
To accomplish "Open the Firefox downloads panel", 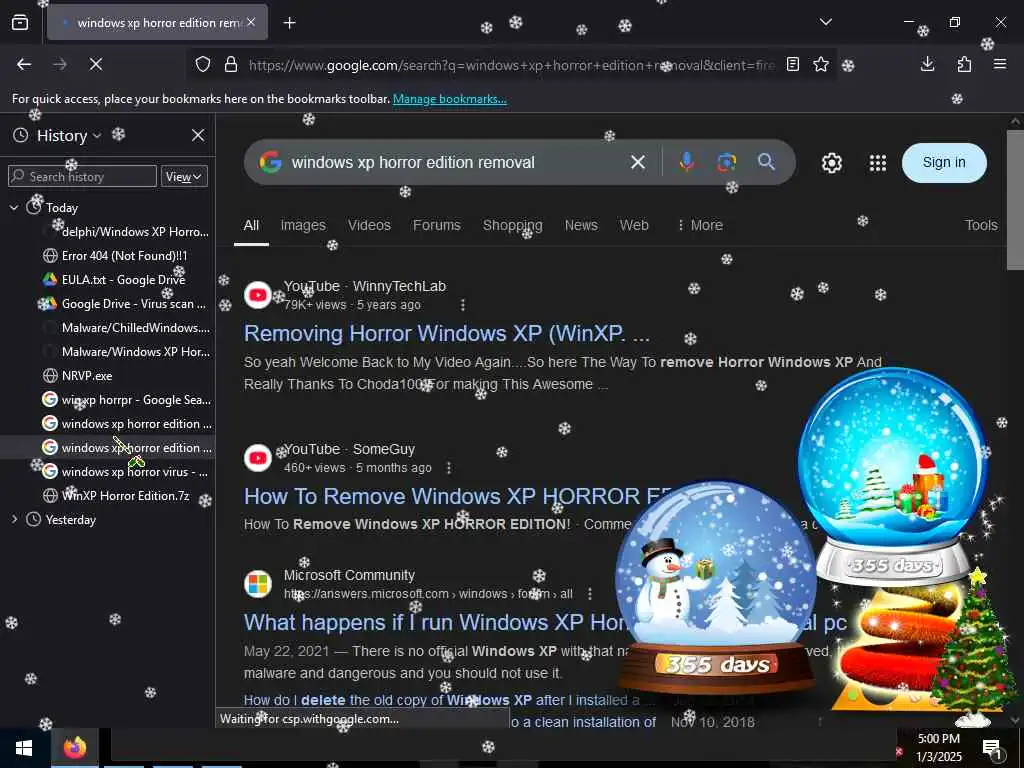I will point(927,64).
